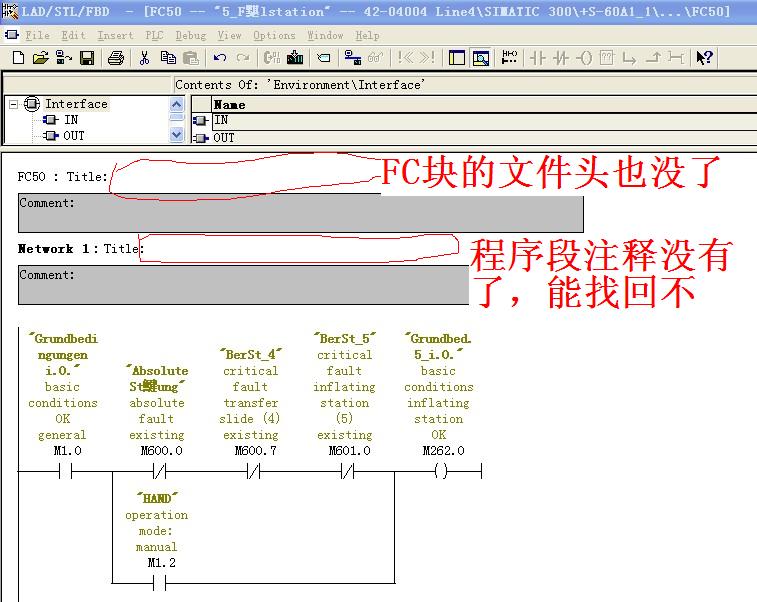Click the Cut scissors icon

144,58
